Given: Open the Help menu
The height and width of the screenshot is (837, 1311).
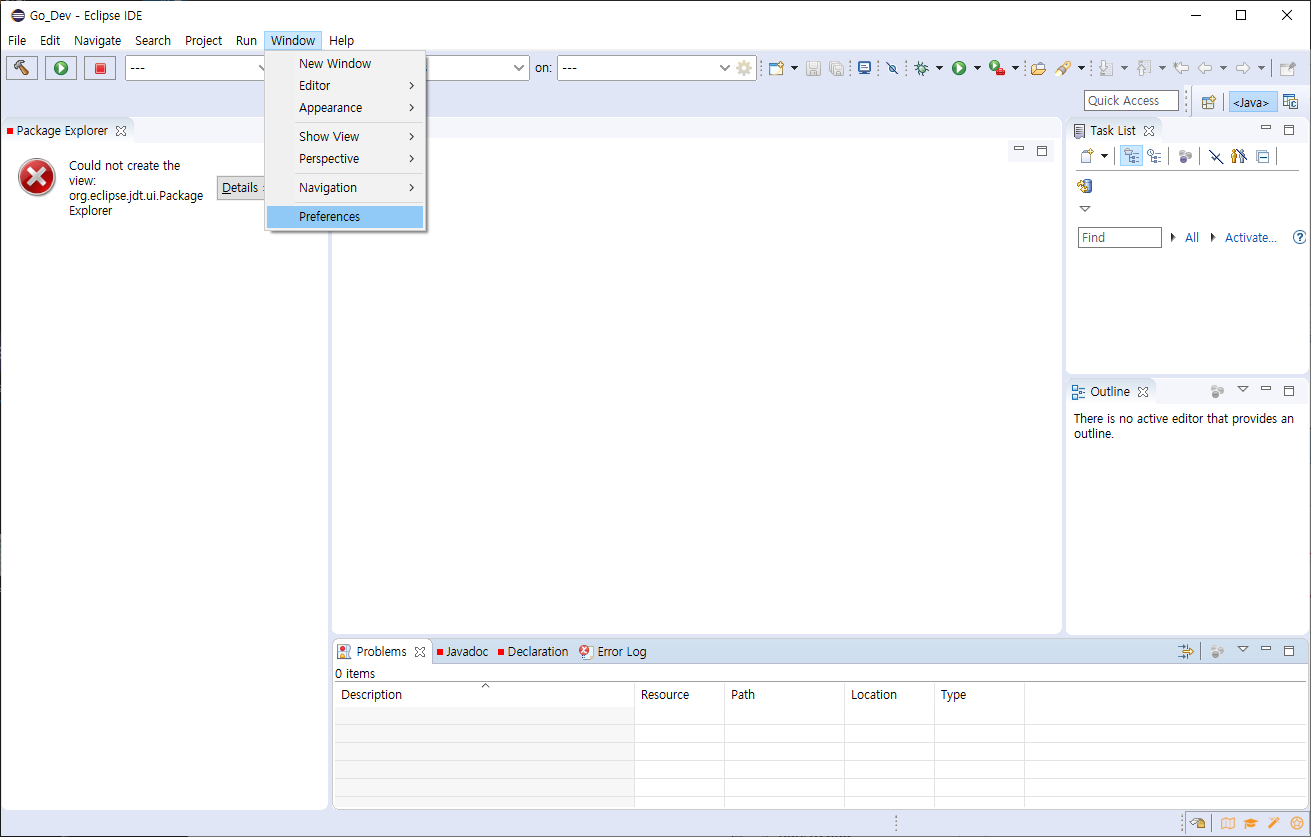Looking at the screenshot, I should 342,41.
